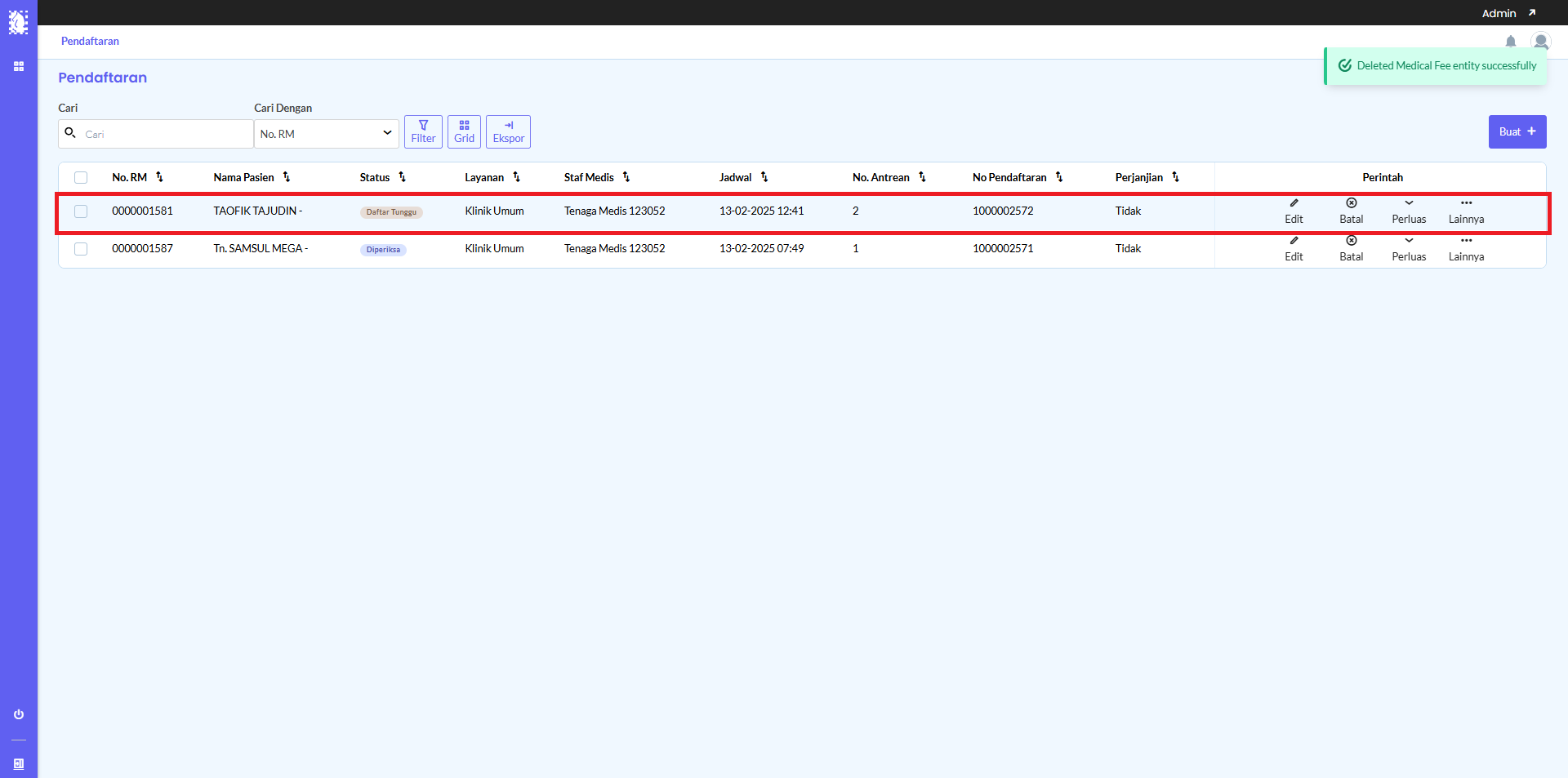
Task: Open Lainnya menu for Tn. SAMSUL MEGA
Action: [1467, 249]
